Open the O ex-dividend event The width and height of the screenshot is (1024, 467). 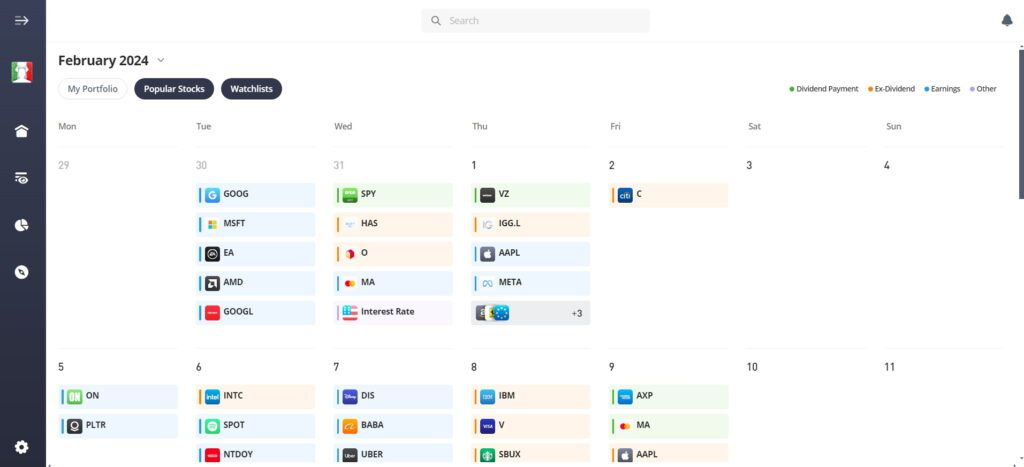393,254
